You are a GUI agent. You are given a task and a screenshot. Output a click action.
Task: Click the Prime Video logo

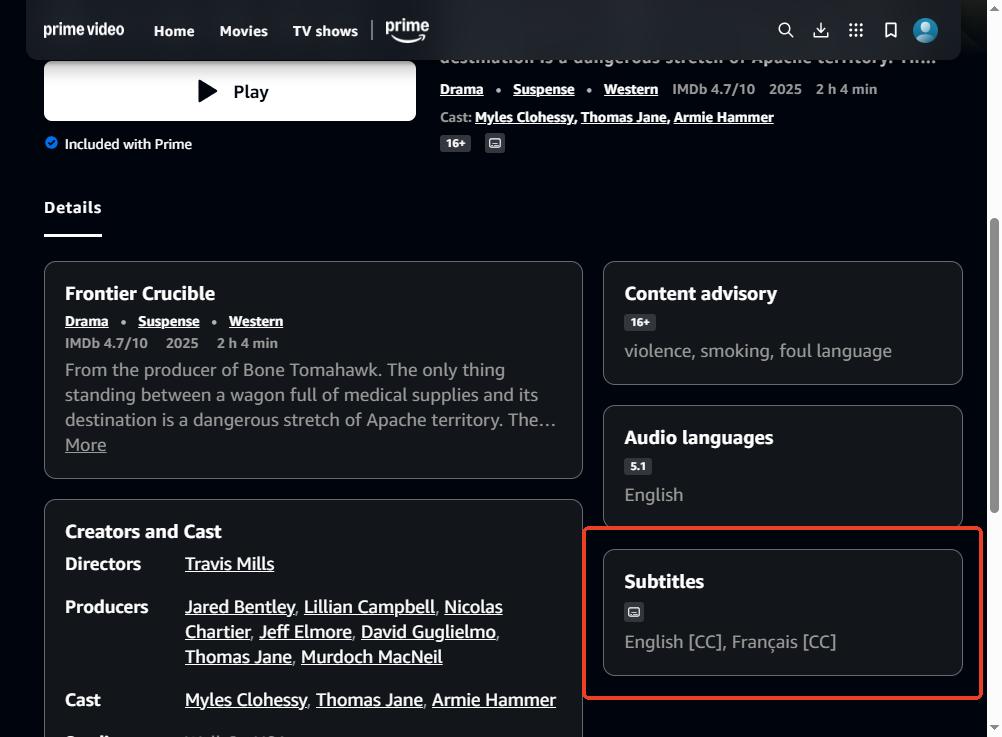84,30
